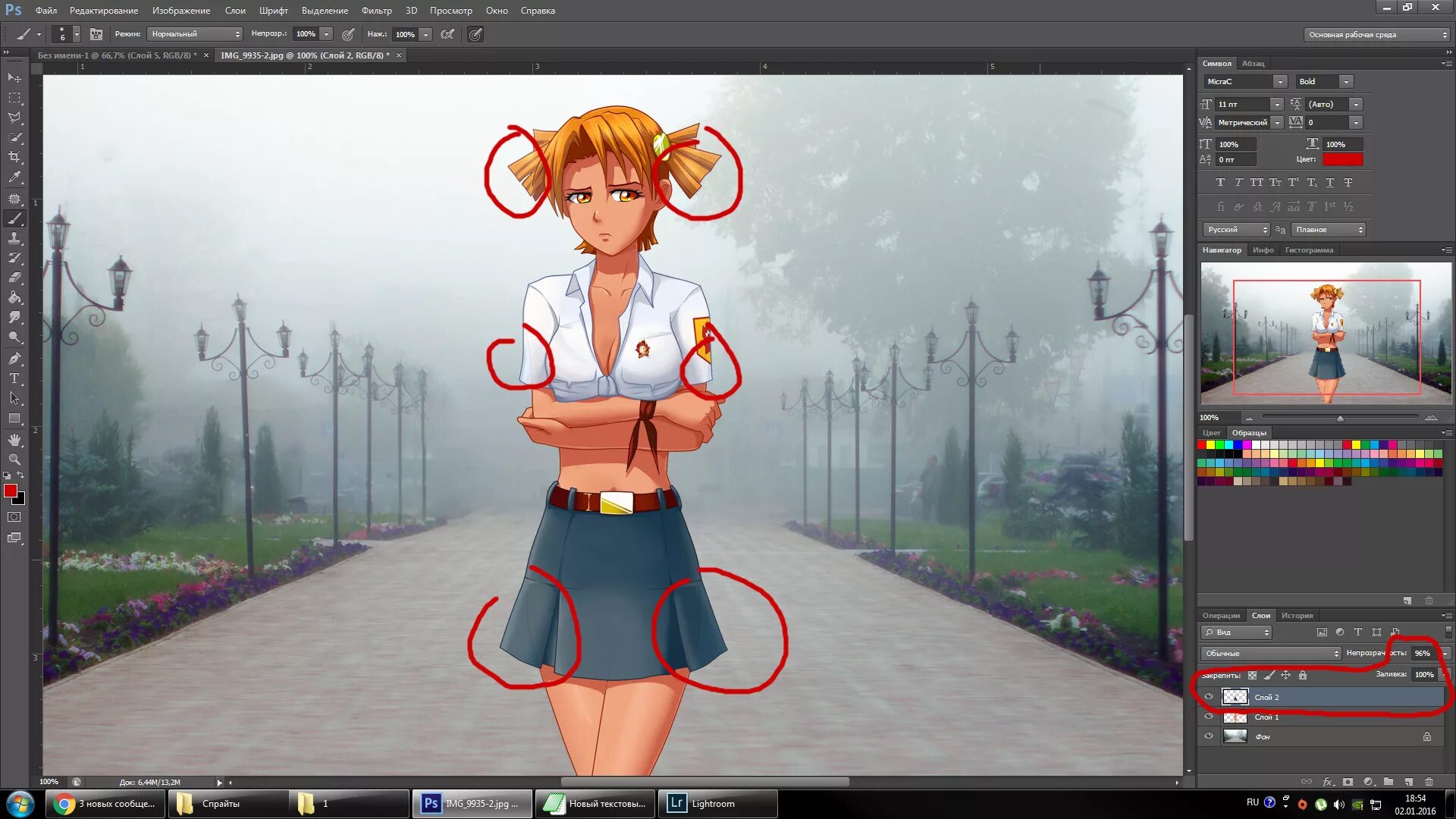1456x819 pixels.
Task: Switch to the Без имени-1 document tab
Action: (117, 55)
